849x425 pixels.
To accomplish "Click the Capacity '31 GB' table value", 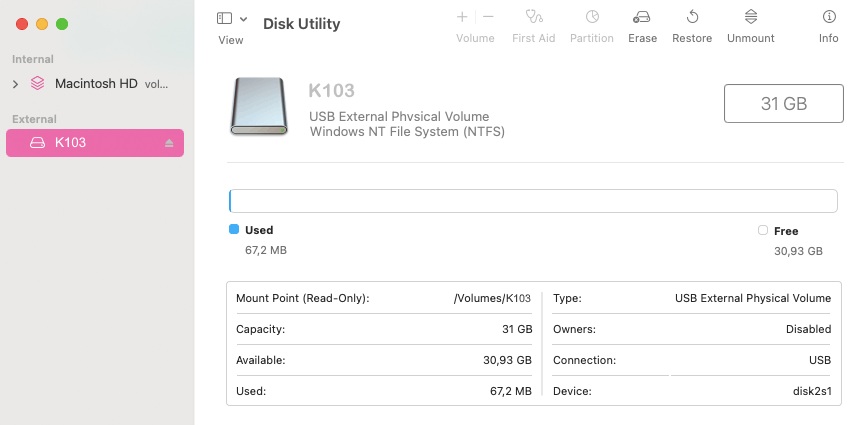I will pyautogui.click(x=517, y=329).
